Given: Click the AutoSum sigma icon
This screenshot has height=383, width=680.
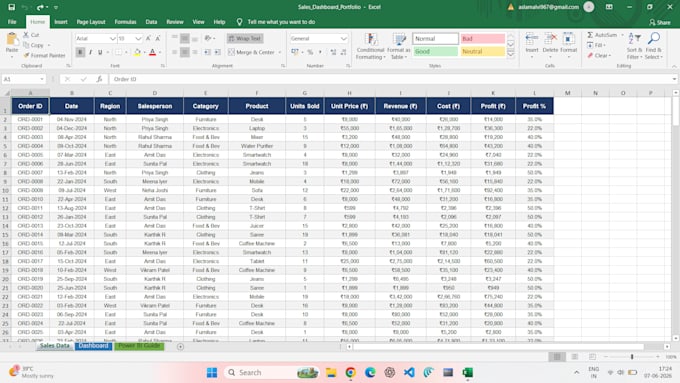Looking at the screenshot, I should click(x=590, y=35).
